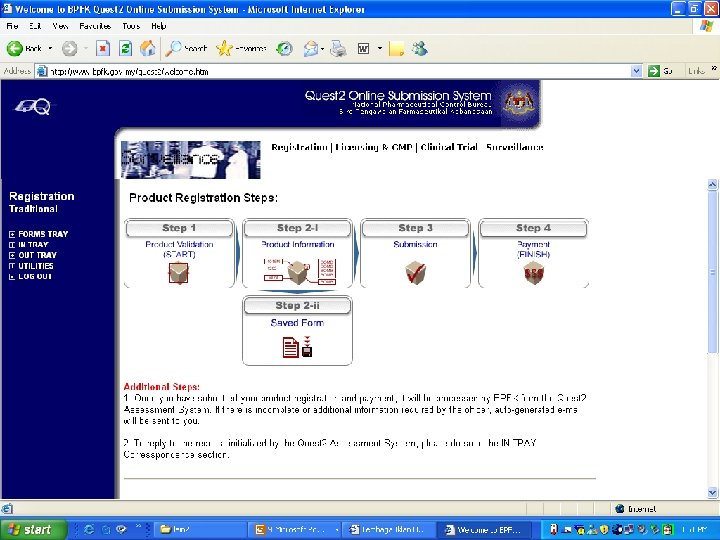Open the Word edit dropdown arrow

(x=380, y=48)
